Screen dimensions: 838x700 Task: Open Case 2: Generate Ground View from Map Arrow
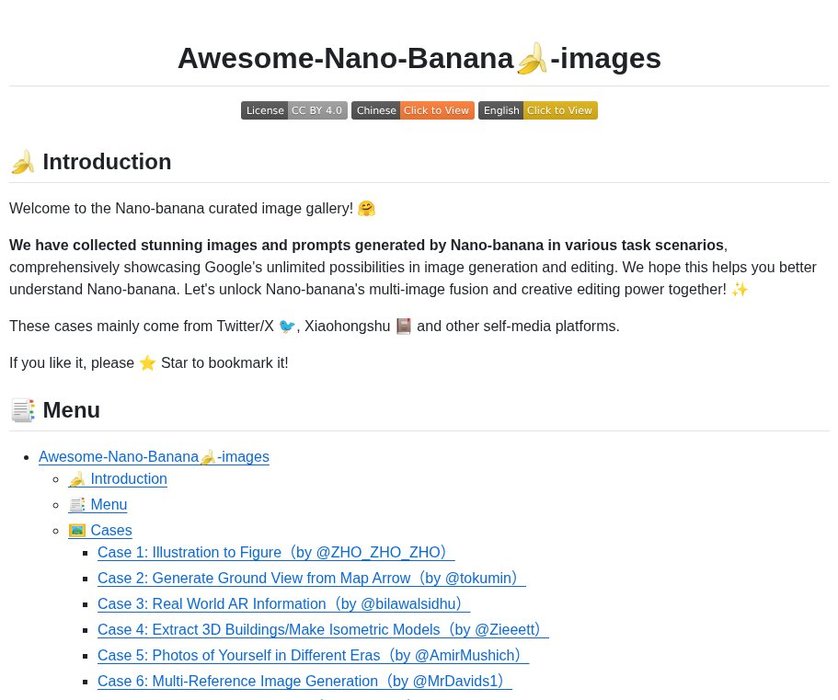[x=311, y=578]
